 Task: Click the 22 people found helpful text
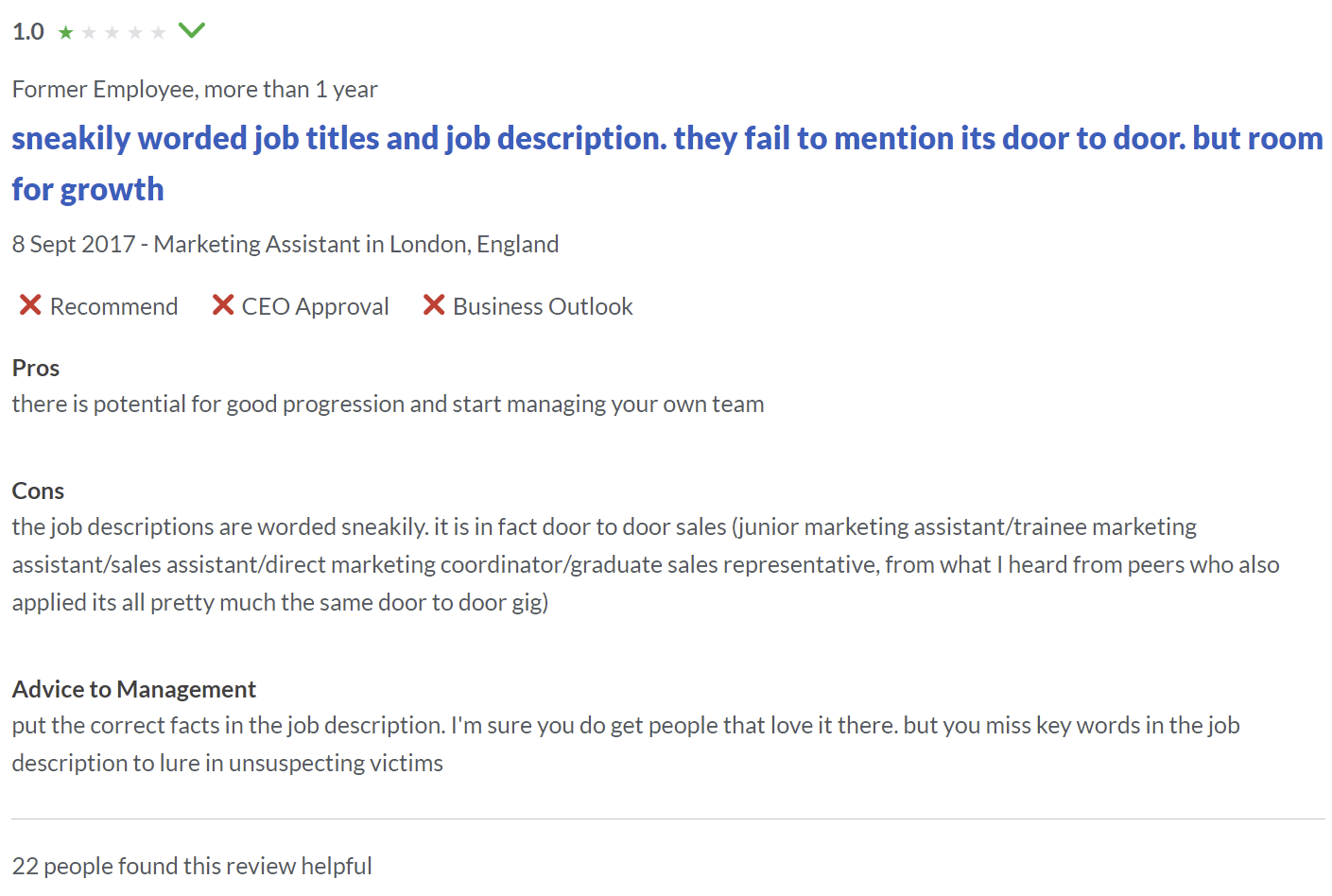coord(192,866)
